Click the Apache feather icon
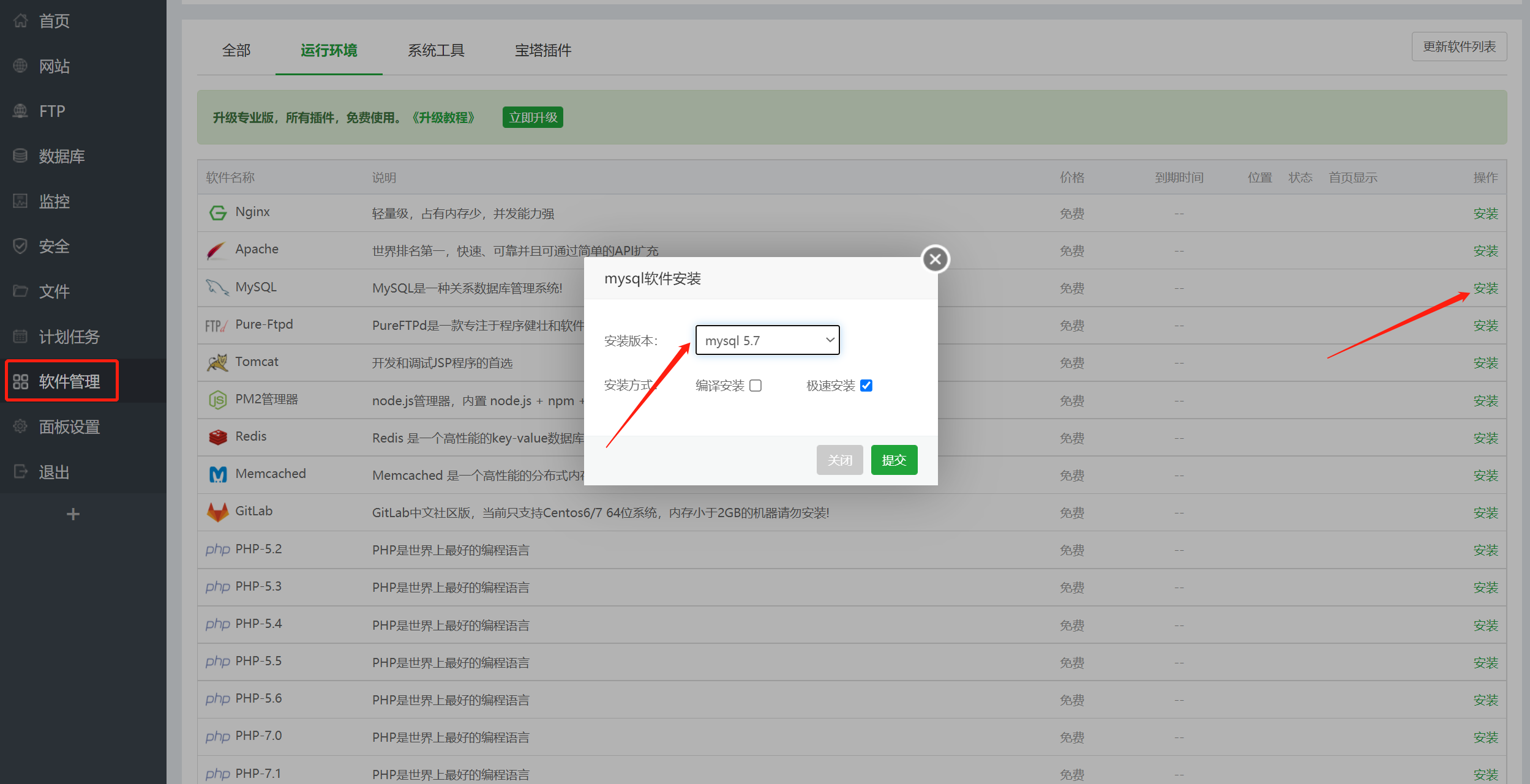The width and height of the screenshot is (1530, 784). pos(217,250)
